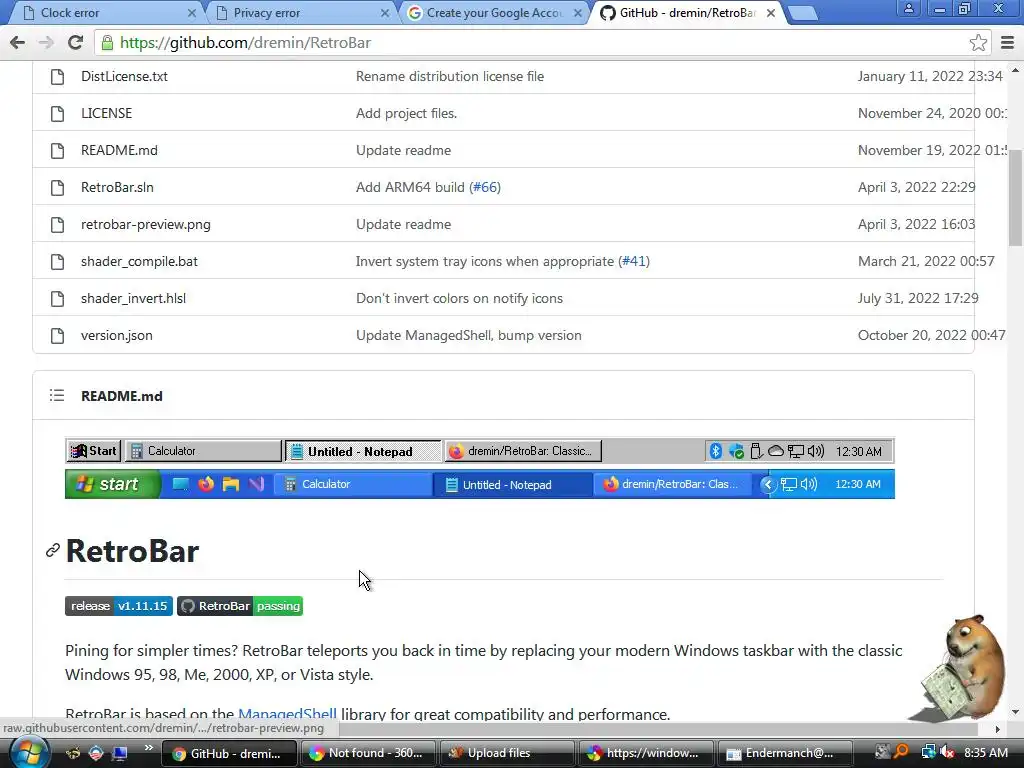
Task: Switch to the Privacy error tab
Action: pos(295,13)
